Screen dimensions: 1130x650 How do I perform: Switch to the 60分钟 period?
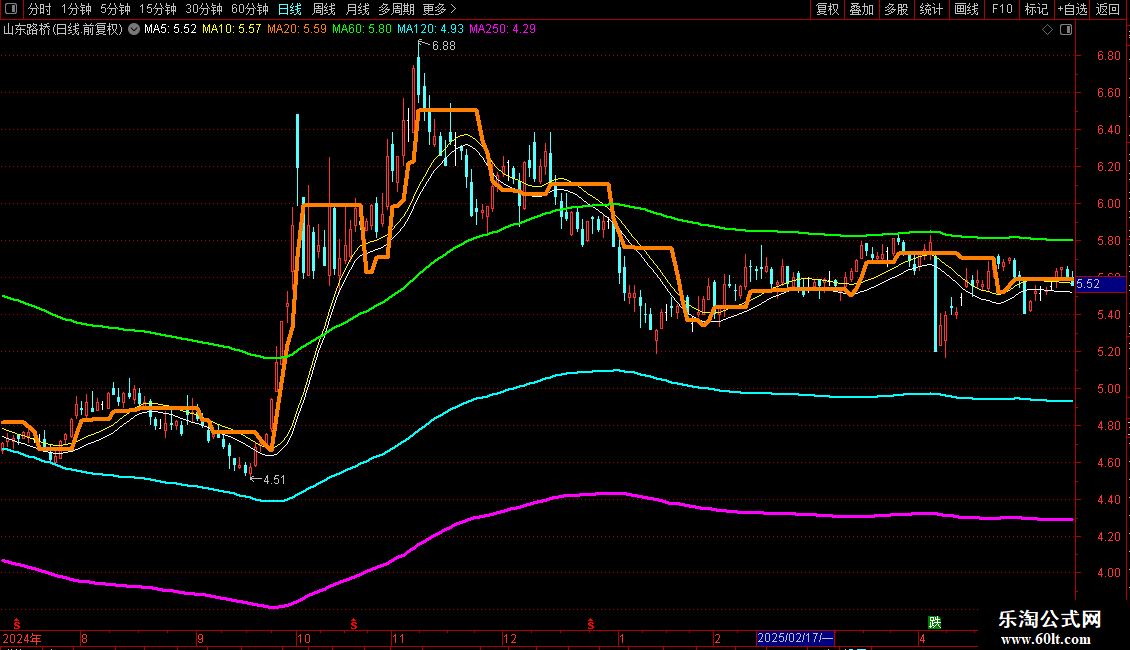249,9
